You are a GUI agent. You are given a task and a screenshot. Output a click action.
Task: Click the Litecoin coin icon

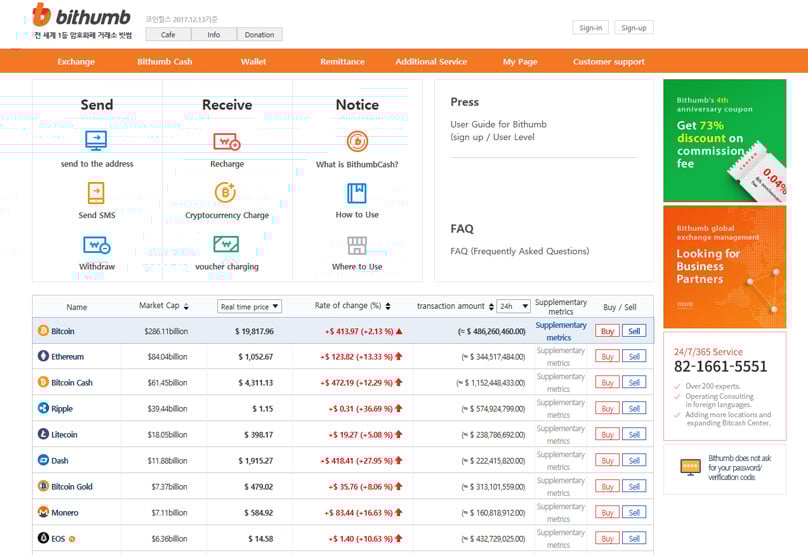[x=43, y=434]
